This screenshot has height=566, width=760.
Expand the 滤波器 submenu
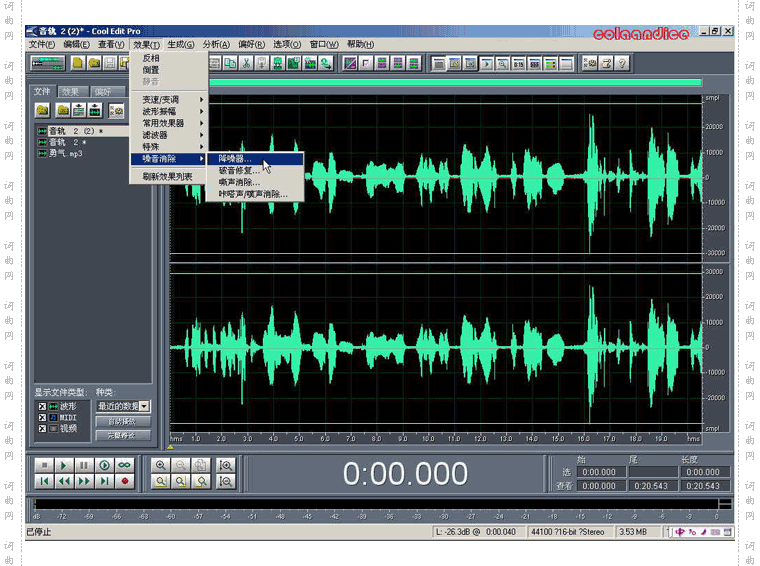pos(170,135)
